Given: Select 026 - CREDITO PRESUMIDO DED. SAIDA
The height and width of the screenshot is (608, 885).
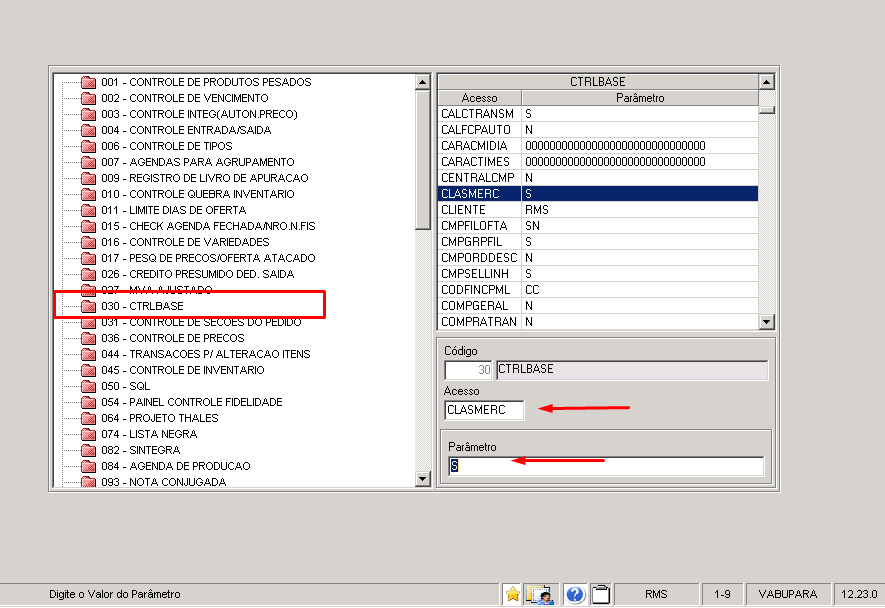Looking at the screenshot, I should pos(198,274).
